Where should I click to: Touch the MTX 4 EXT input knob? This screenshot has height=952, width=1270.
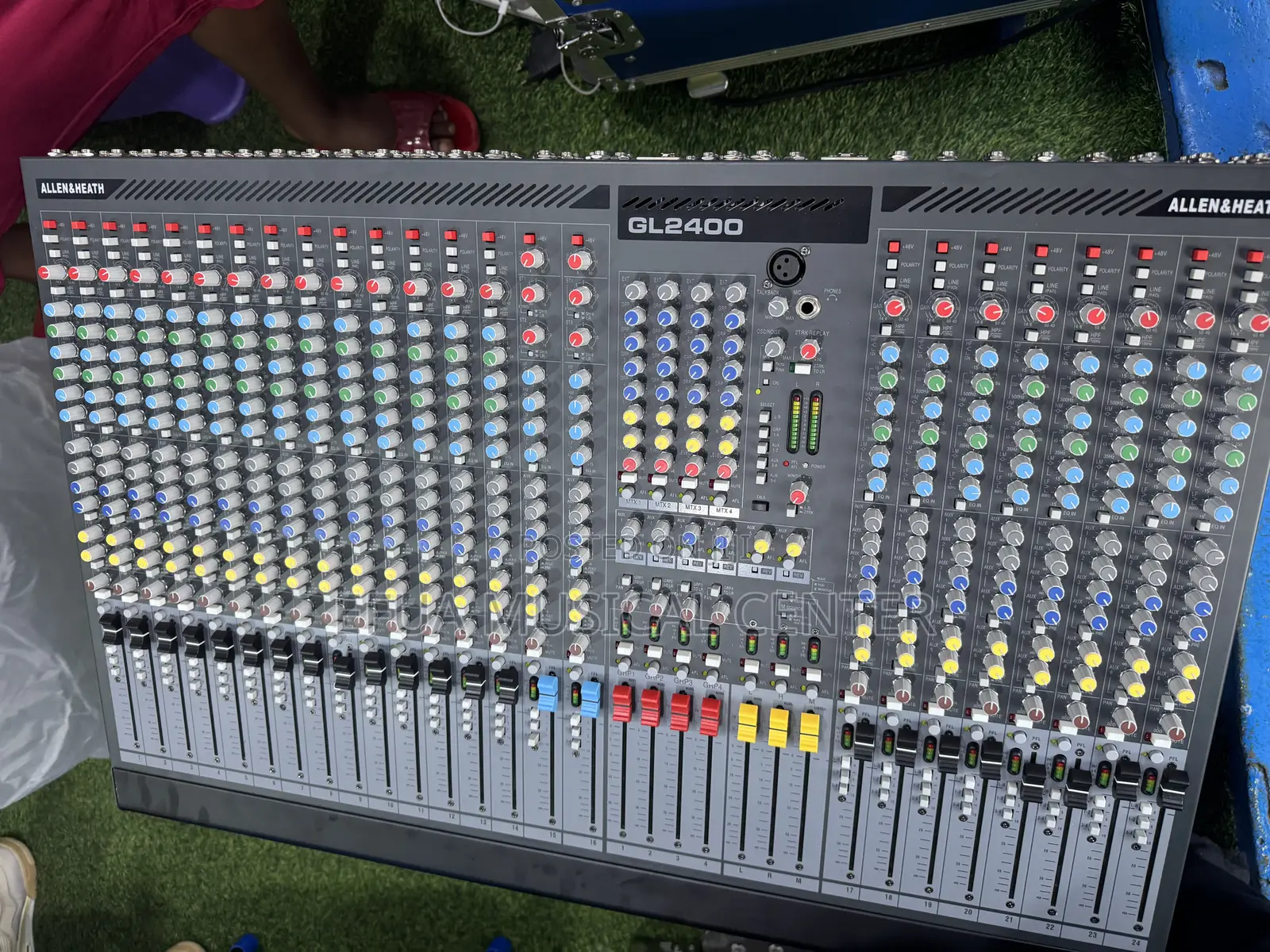[x=734, y=293]
